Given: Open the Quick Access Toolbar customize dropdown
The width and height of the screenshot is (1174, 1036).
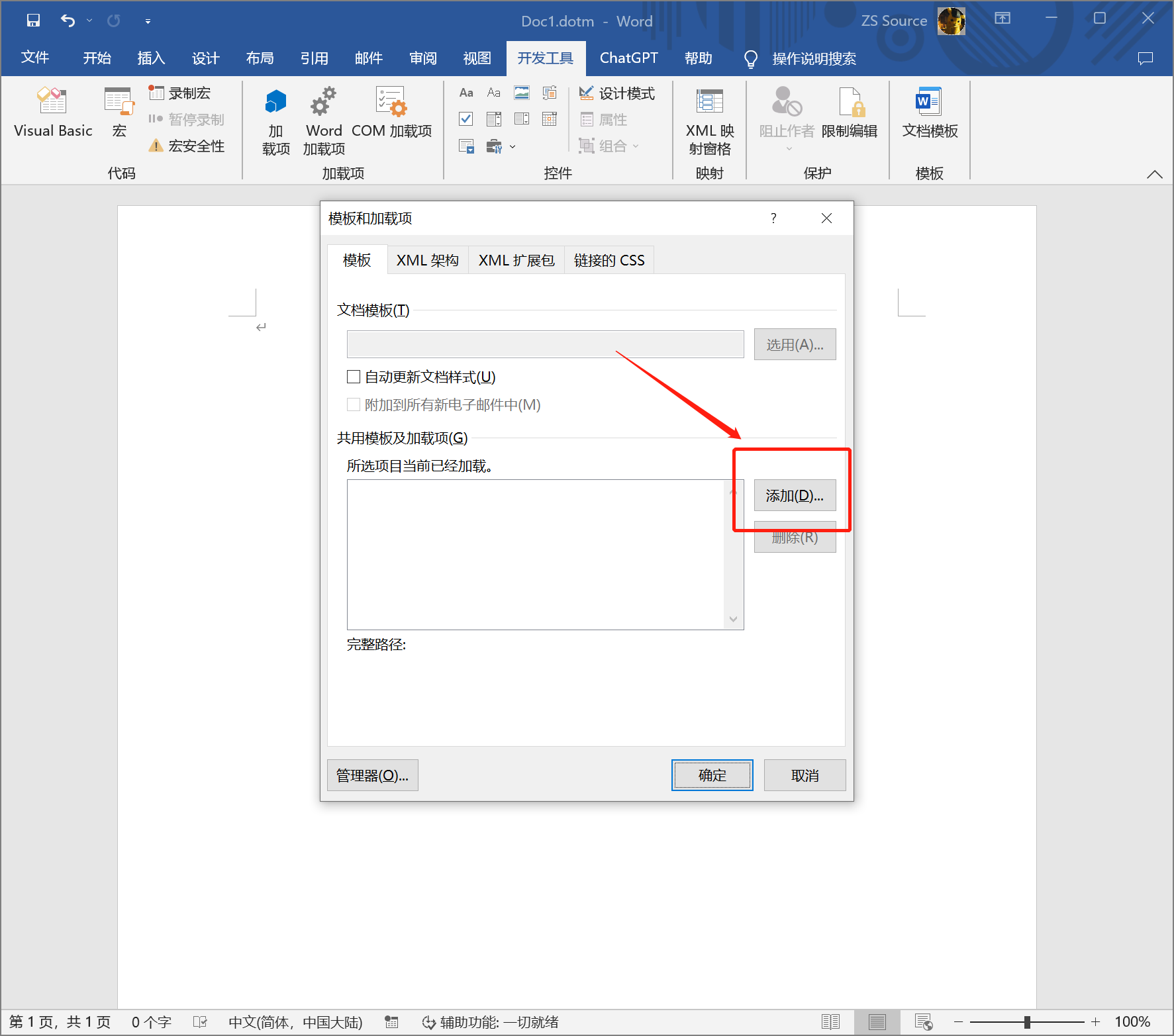Looking at the screenshot, I should coord(148,21).
